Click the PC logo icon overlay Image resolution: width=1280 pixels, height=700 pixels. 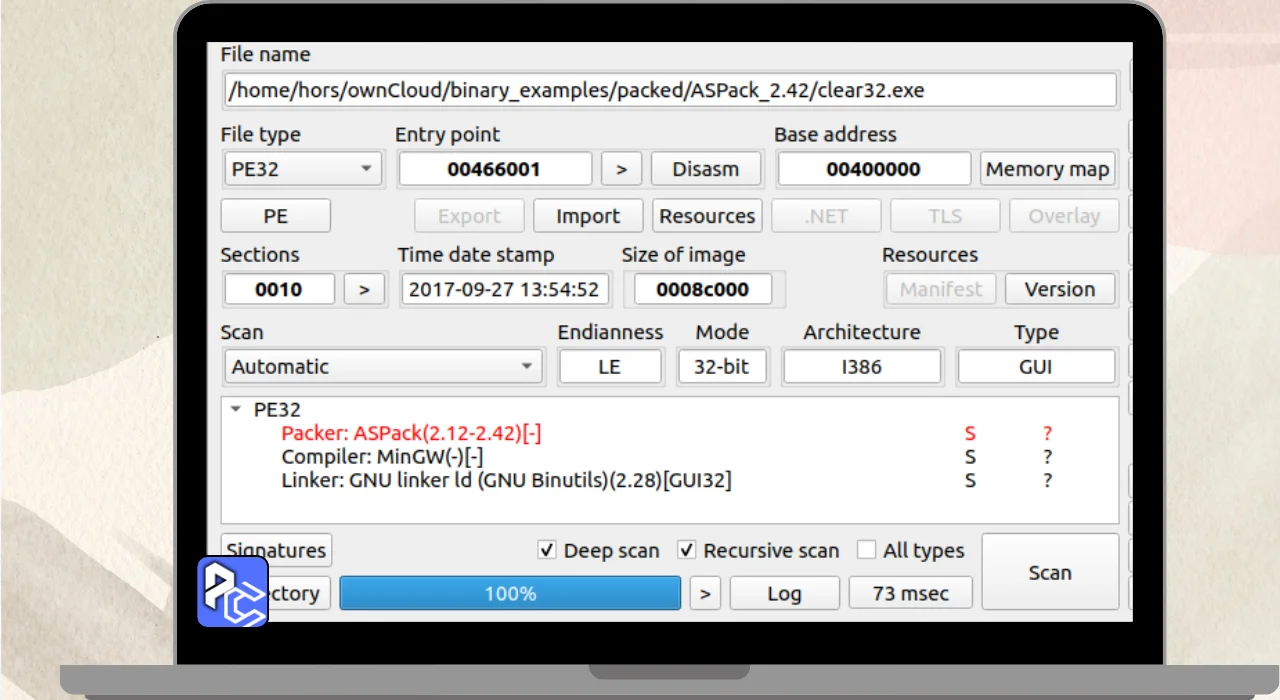pyautogui.click(x=232, y=591)
